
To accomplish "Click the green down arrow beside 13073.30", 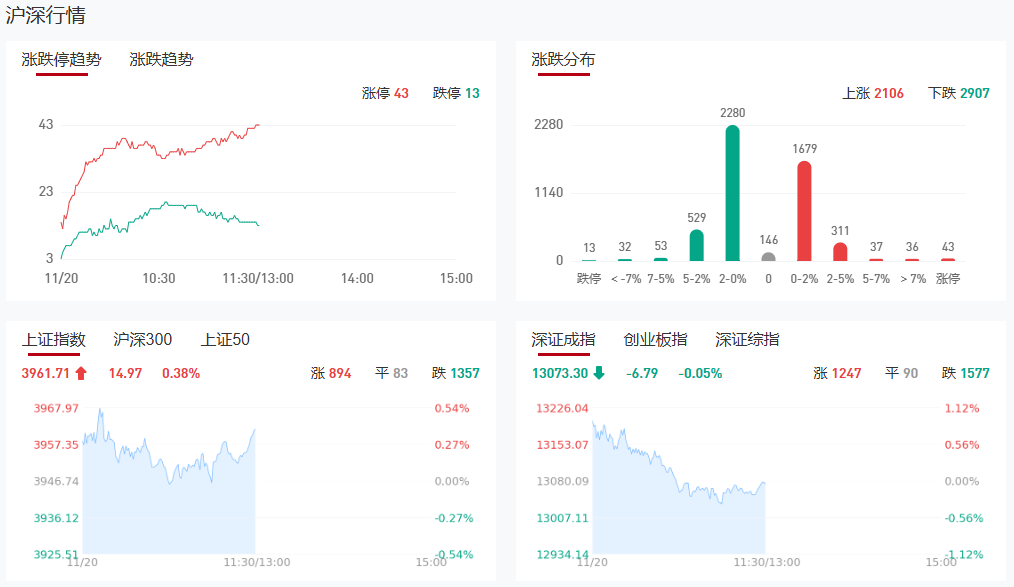I will click(599, 374).
